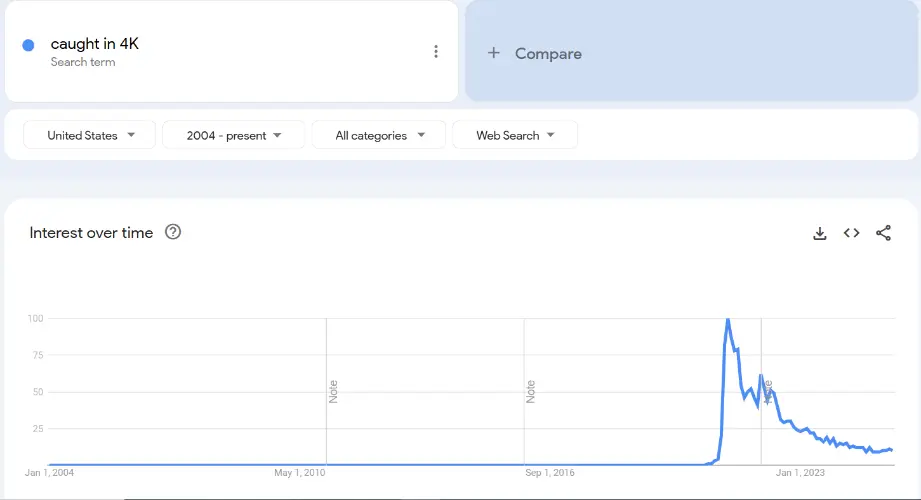Select the Note marker near Sep 2016
The width and height of the screenshot is (921, 500).
click(x=531, y=391)
